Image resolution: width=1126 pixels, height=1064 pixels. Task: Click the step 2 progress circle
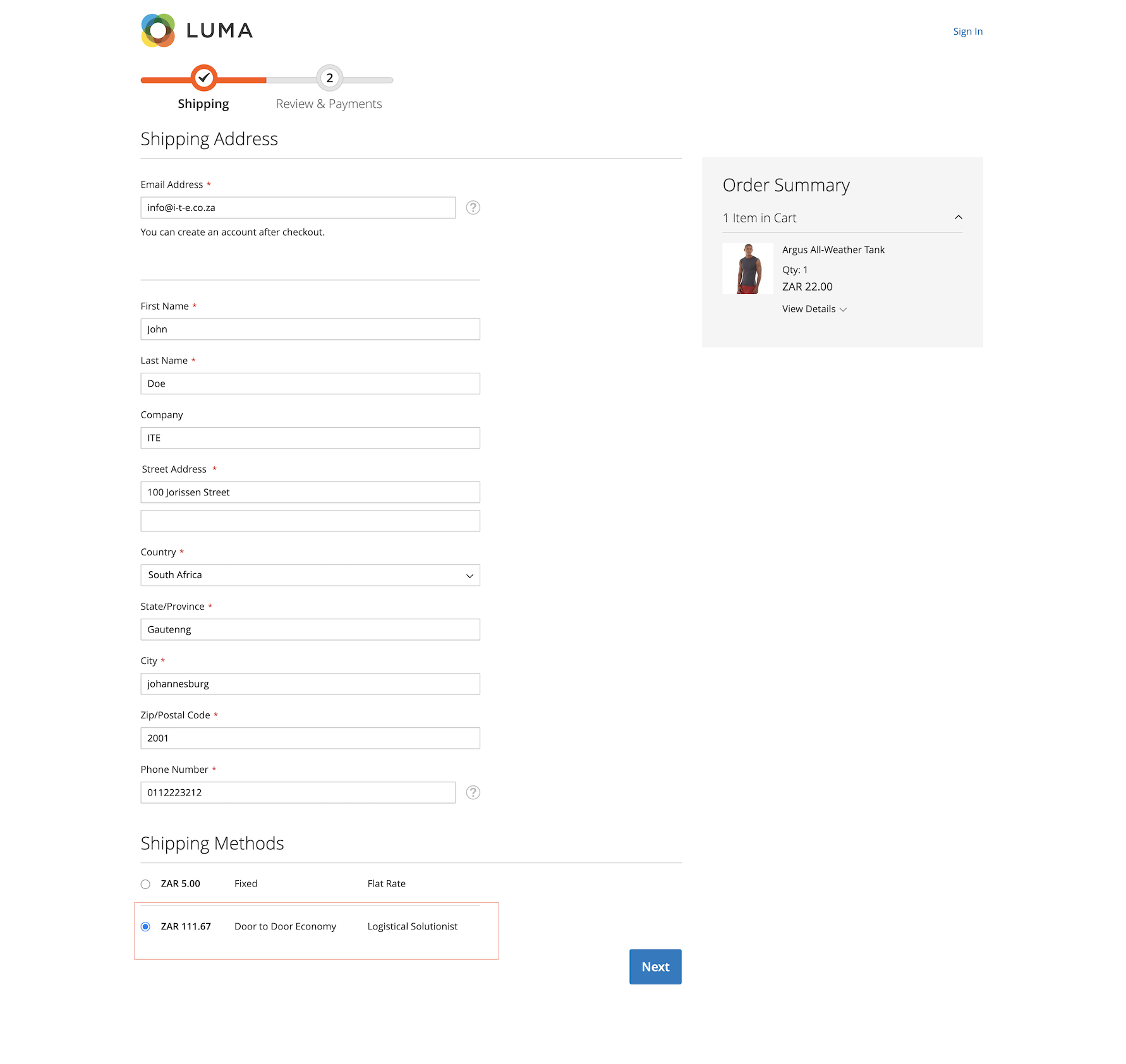coord(329,78)
